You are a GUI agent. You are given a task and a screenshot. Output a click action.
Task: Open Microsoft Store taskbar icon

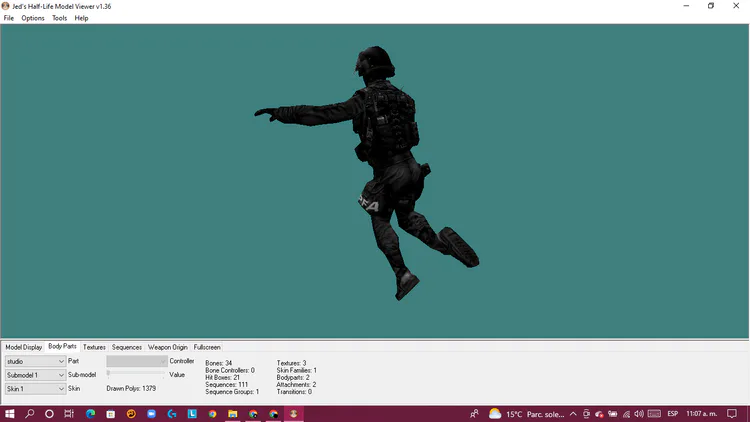110,414
